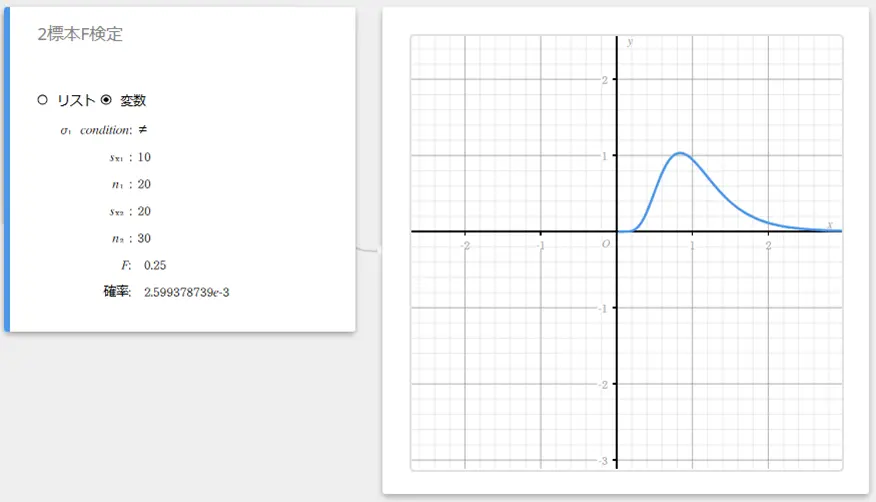Click the 2標本F検定 panel title

tap(80, 34)
